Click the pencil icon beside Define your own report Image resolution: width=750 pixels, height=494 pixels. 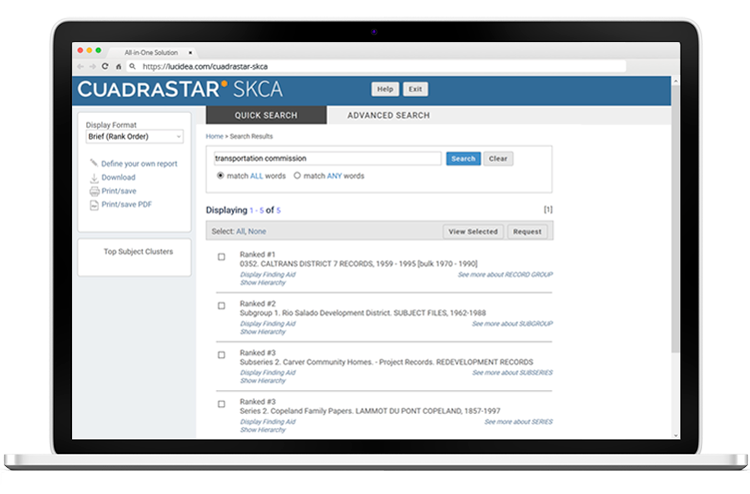point(94,163)
